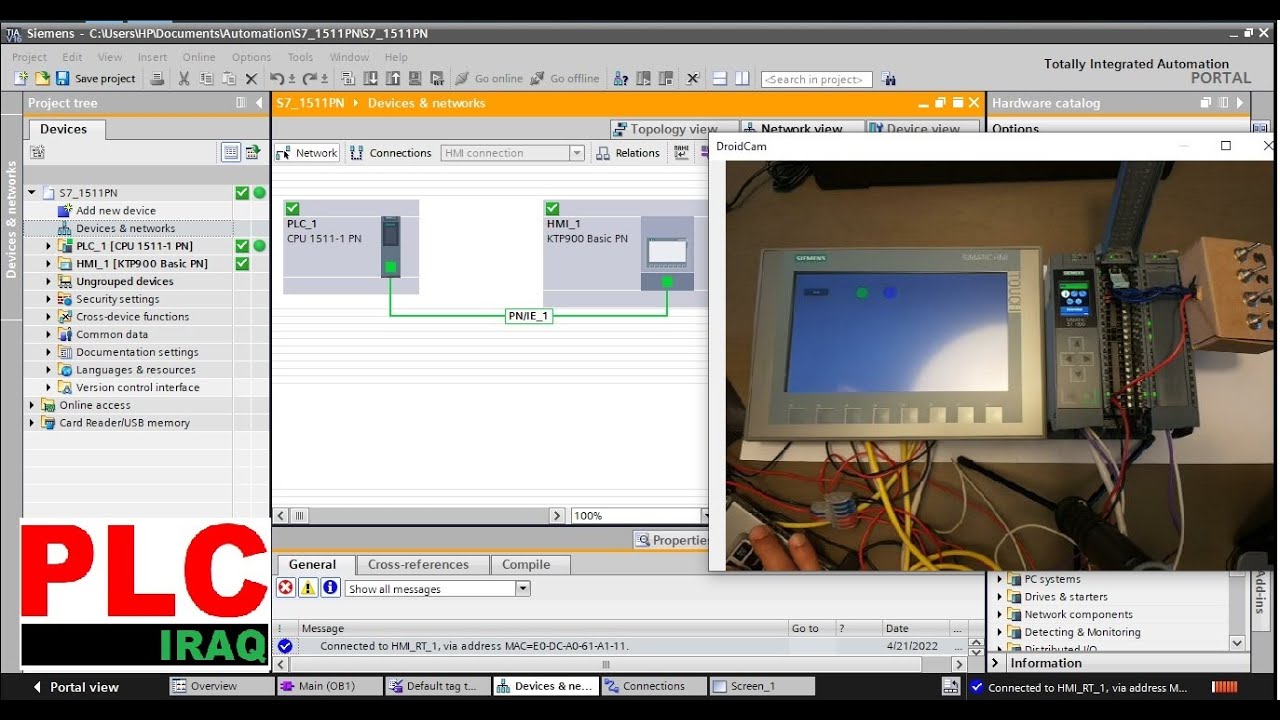Collapse the S7_1511PN project node
Viewport: 1280px width, 720px height.
(x=32, y=193)
